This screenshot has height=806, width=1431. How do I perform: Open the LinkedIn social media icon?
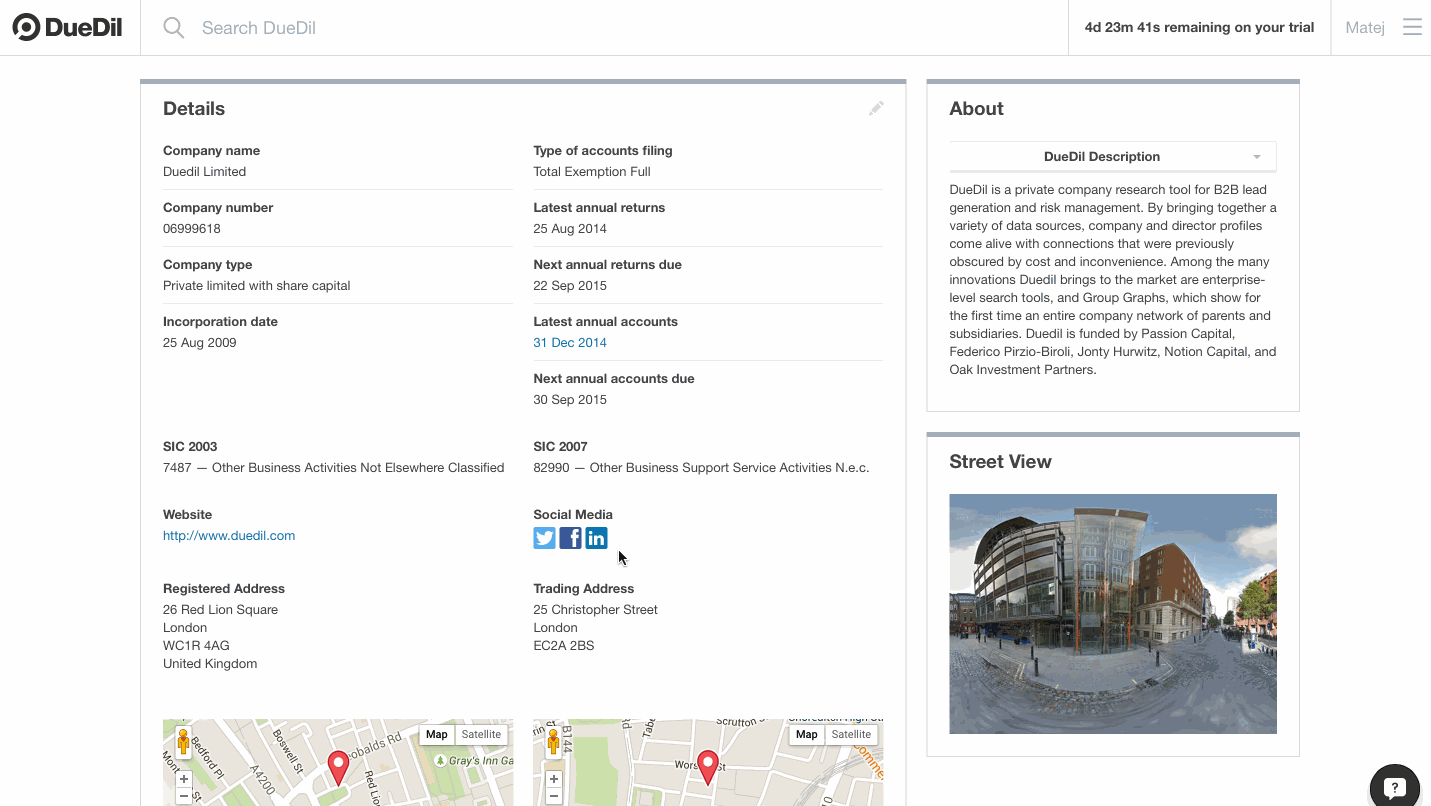[597, 538]
